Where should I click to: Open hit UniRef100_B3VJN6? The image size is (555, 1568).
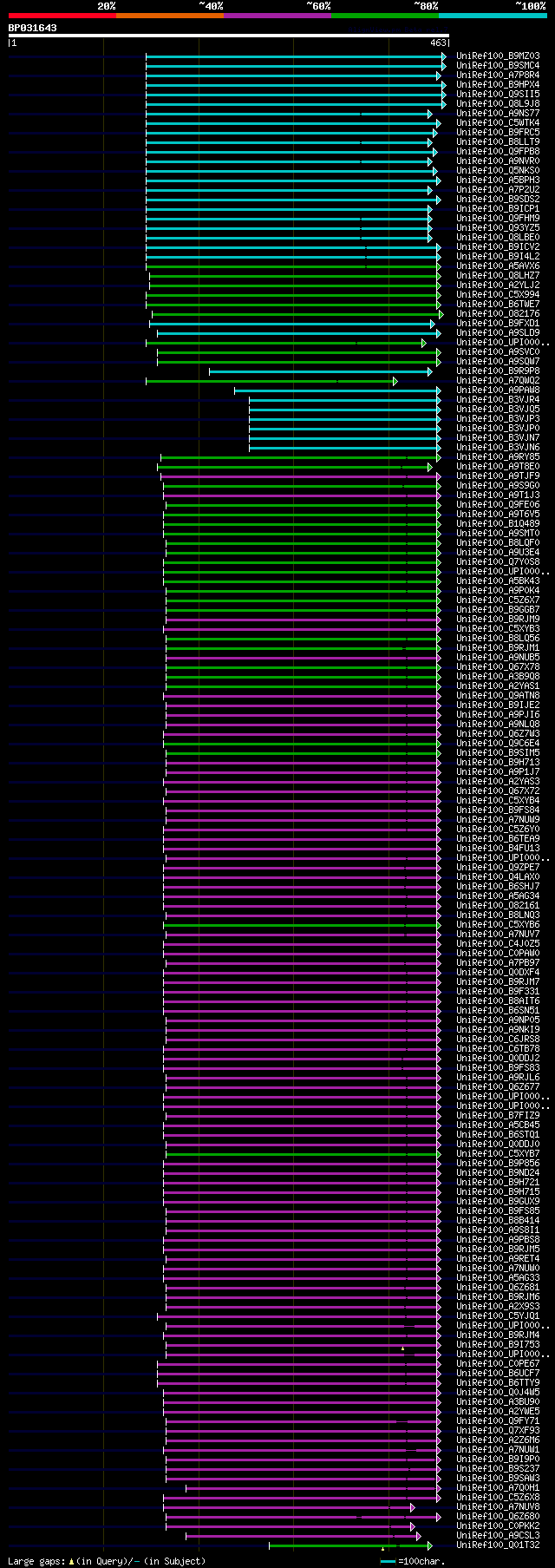click(x=498, y=447)
